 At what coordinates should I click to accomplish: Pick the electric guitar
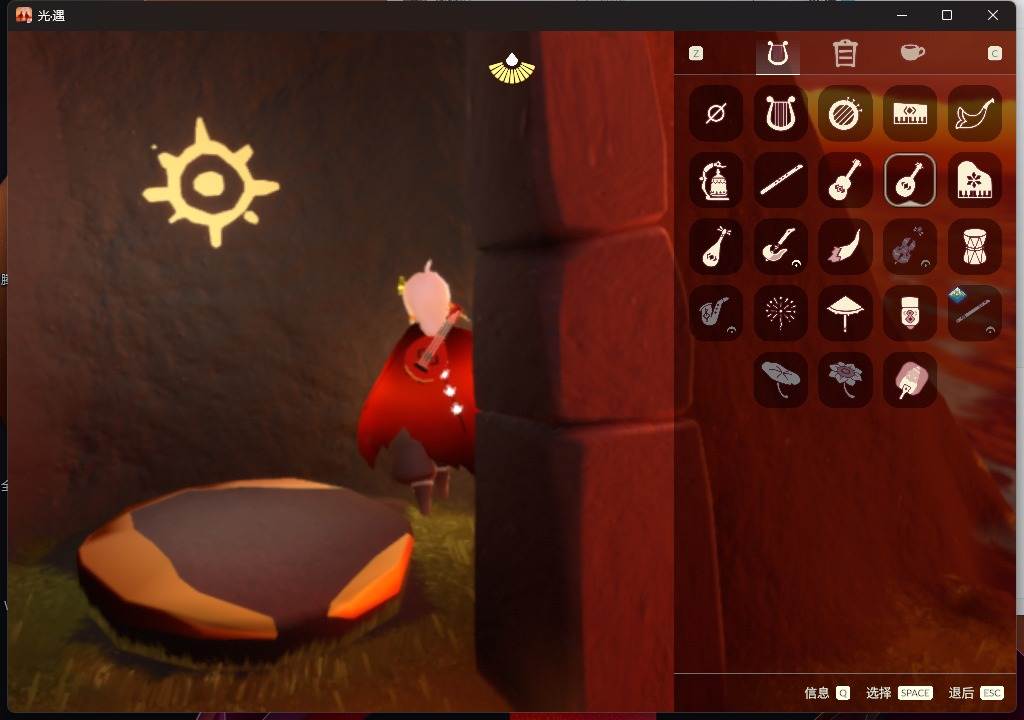(x=780, y=246)
